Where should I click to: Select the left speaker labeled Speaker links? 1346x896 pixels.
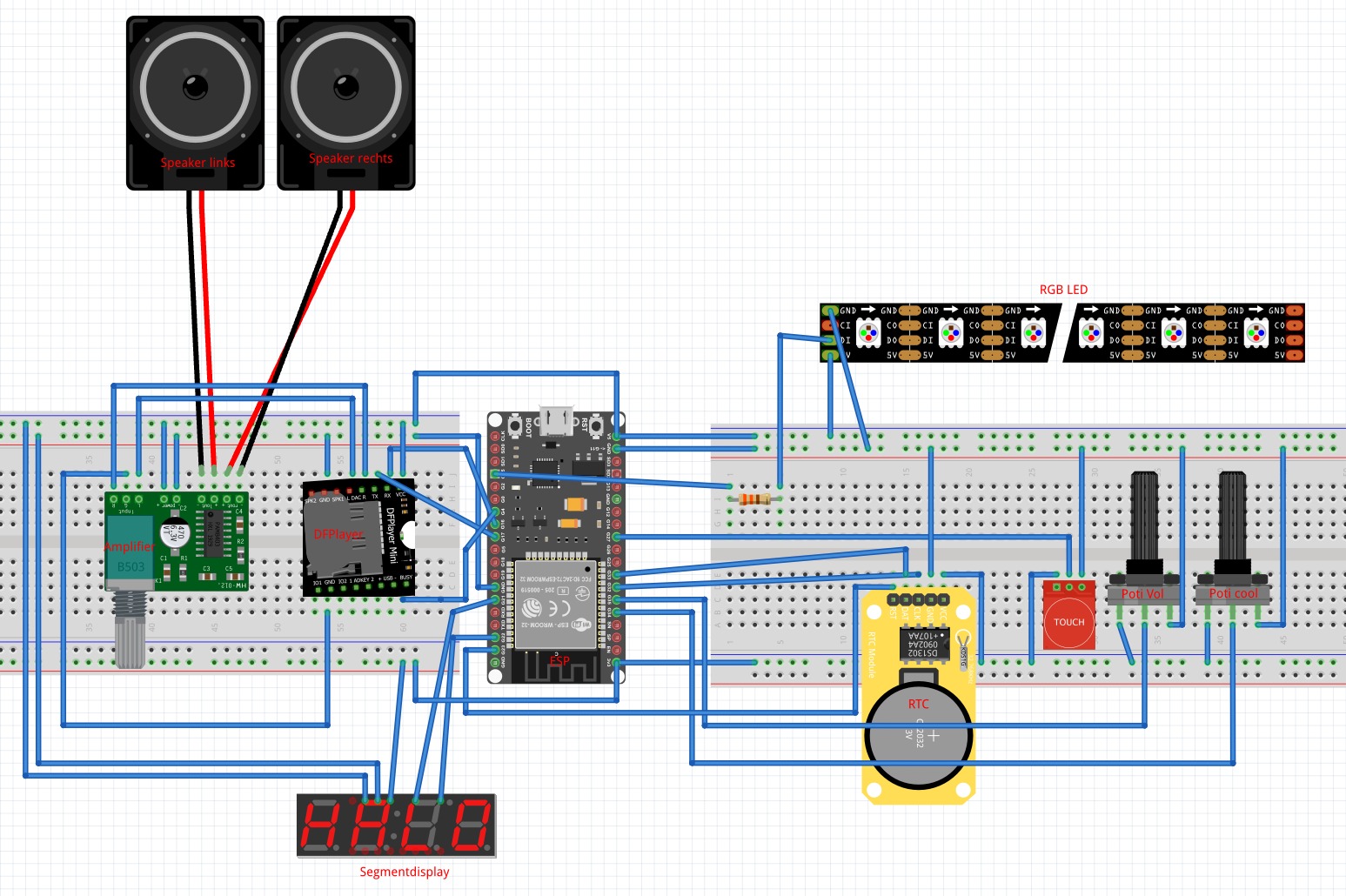click(195, 96)
